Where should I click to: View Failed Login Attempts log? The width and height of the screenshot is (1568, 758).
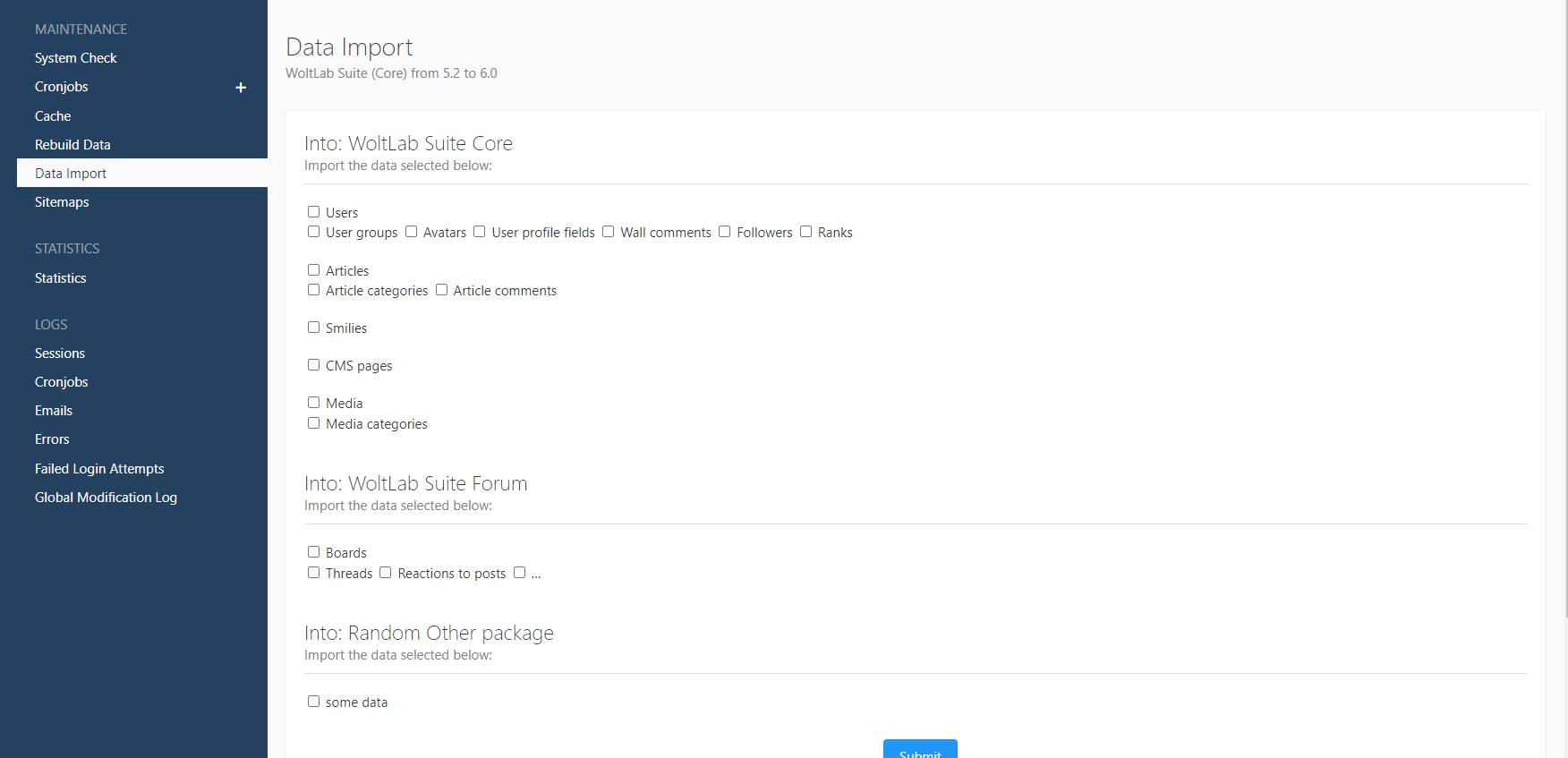tap(99, 469)
